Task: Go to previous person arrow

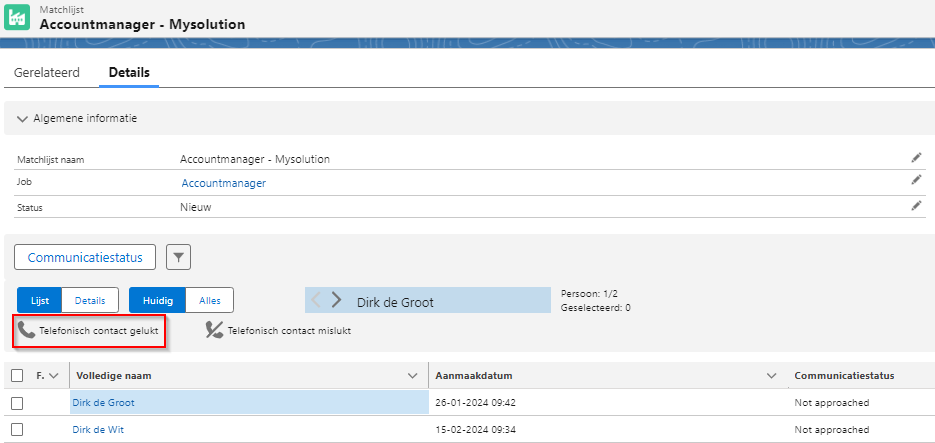Action: coord(315,300)
